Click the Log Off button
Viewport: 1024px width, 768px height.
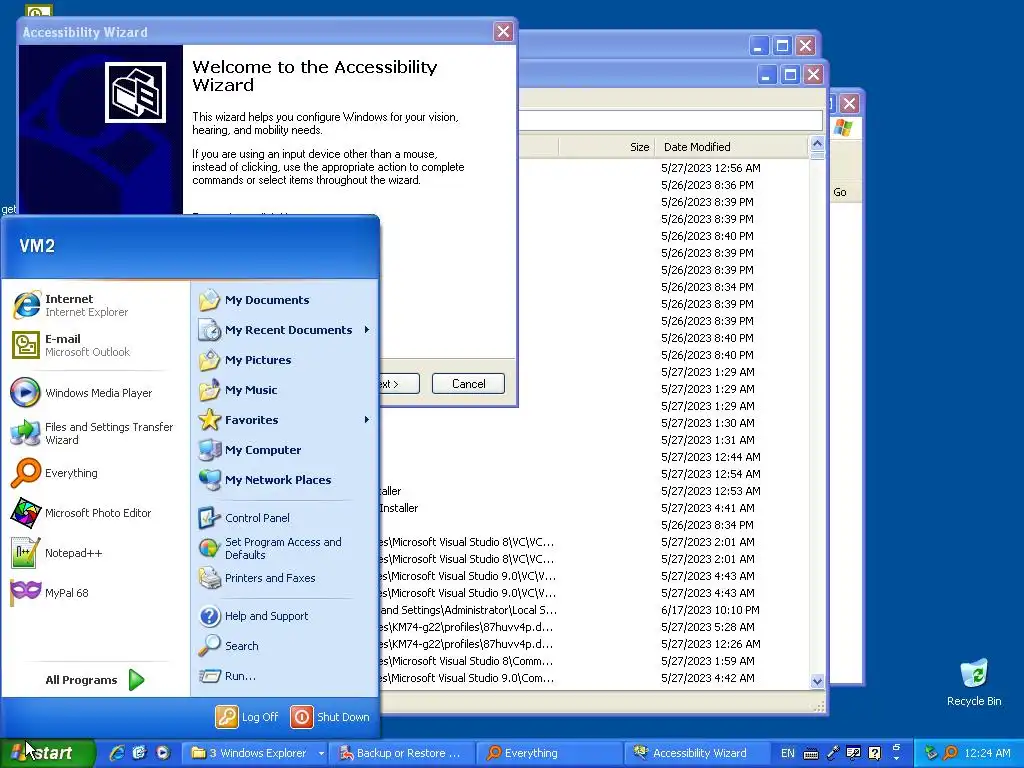(x=248, y=716)
